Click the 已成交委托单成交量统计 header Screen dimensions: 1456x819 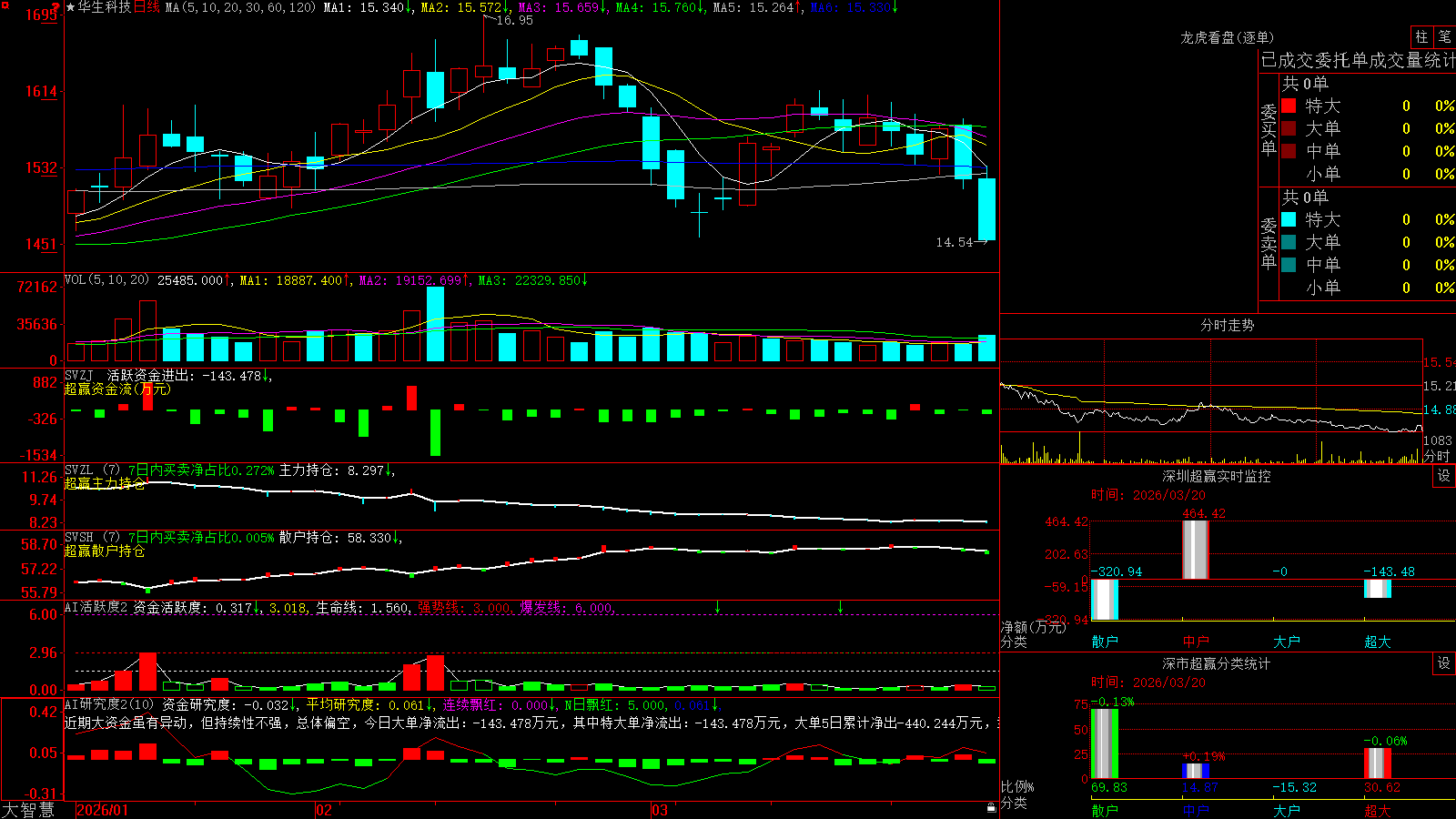(x=1358, y=60)
